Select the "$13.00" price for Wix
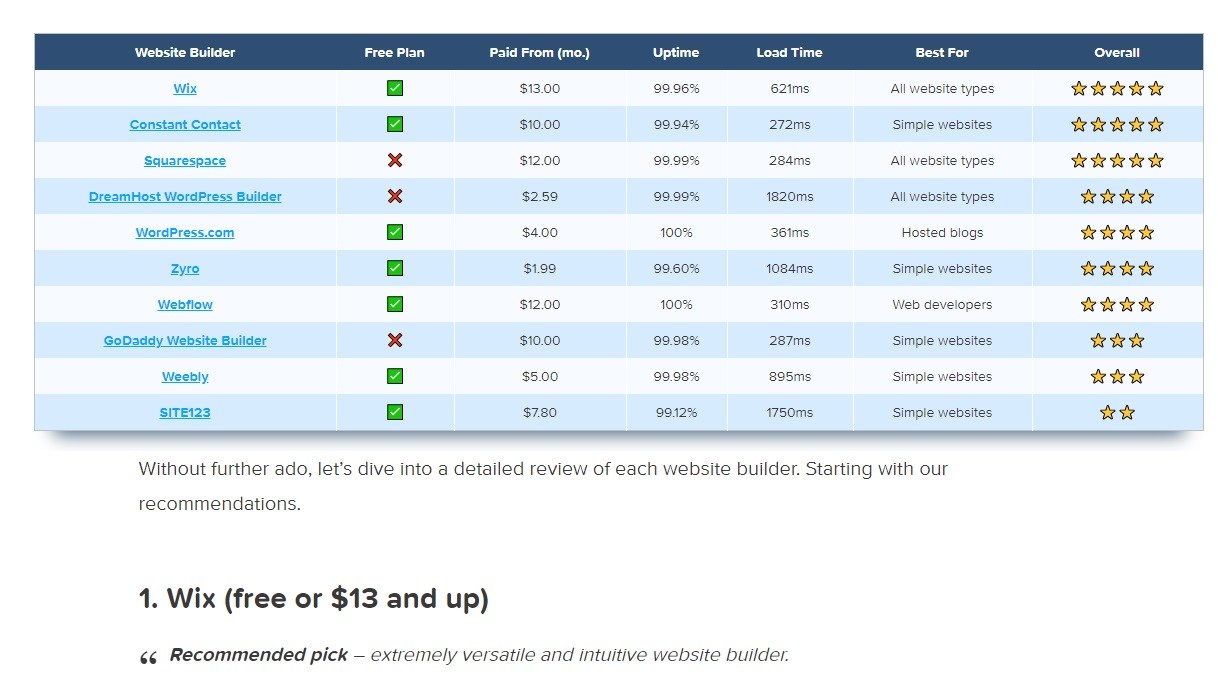 pos(540,89)
